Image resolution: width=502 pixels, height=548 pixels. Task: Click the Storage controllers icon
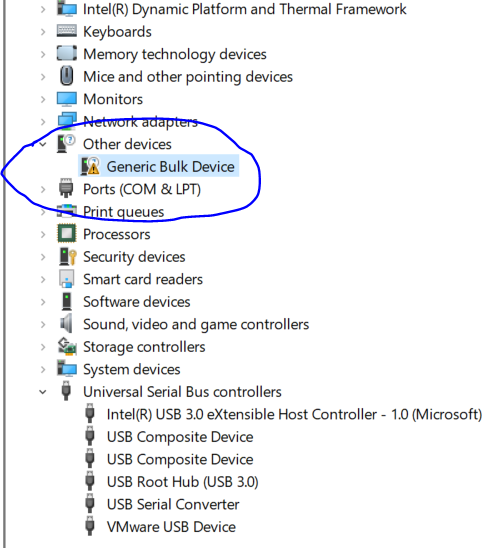[x=67, y=347]
